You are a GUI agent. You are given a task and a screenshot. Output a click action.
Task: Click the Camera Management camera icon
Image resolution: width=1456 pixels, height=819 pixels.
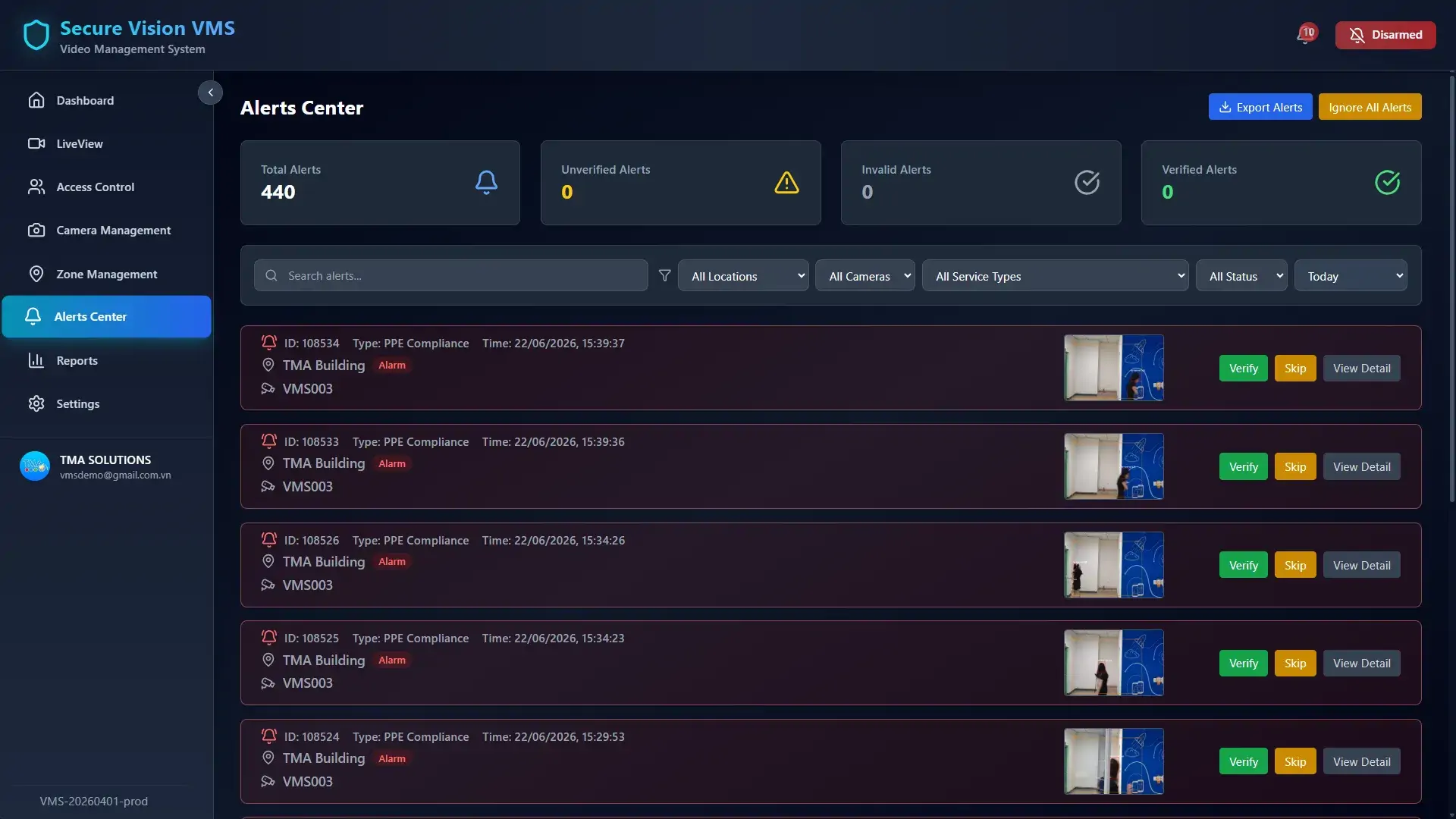(x=36, y=230)
